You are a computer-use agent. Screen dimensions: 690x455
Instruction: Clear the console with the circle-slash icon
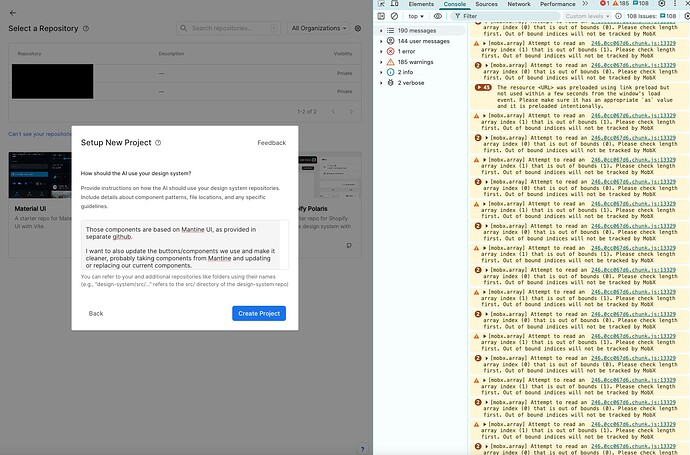394,16
